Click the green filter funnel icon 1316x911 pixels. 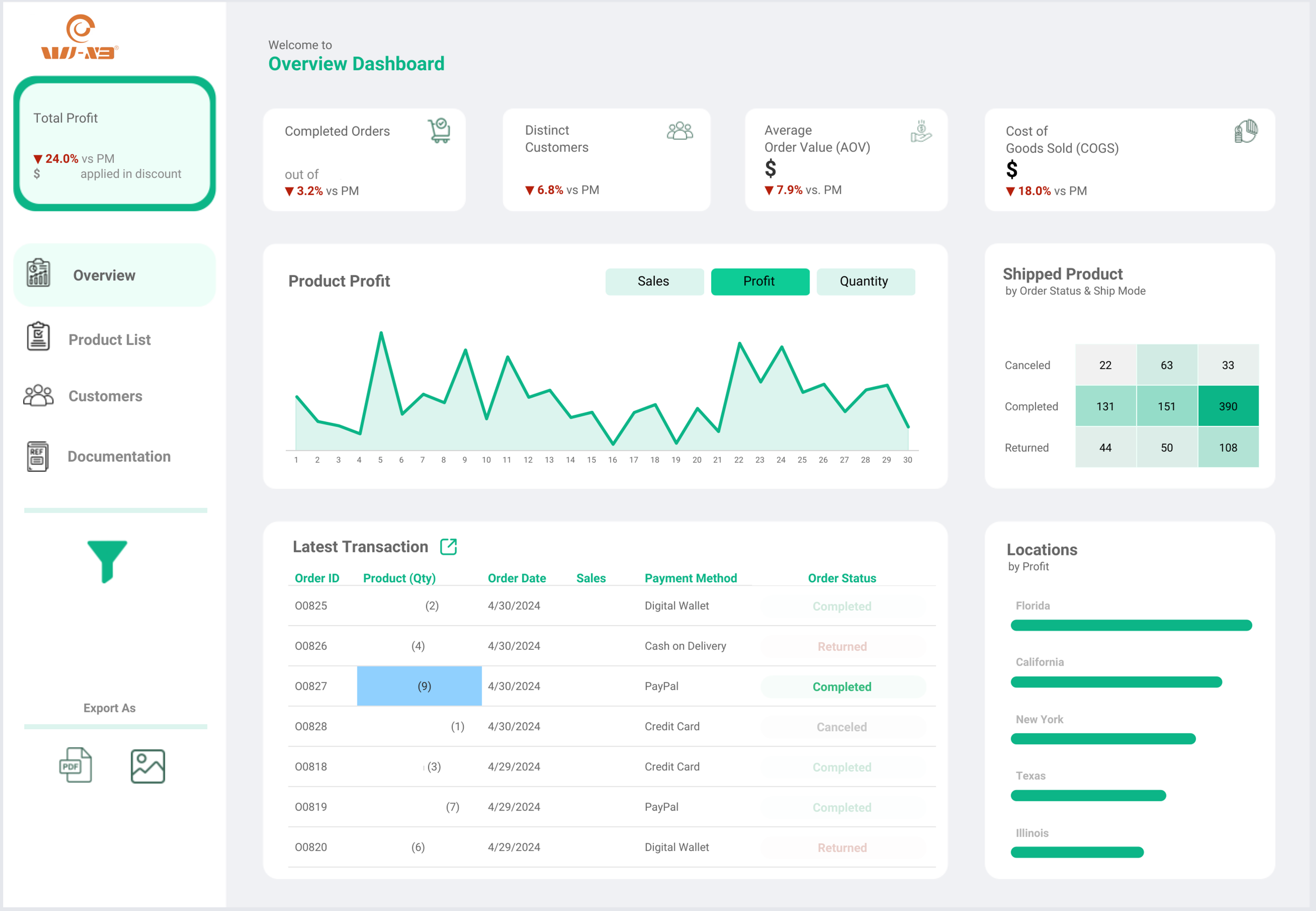[x=107, y=560]
